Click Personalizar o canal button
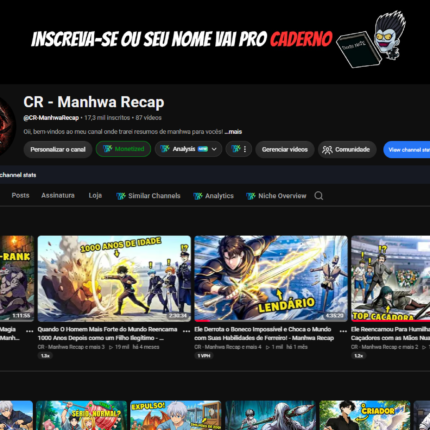The width and height of the screenshot is (430, 430). click(58, 149)
